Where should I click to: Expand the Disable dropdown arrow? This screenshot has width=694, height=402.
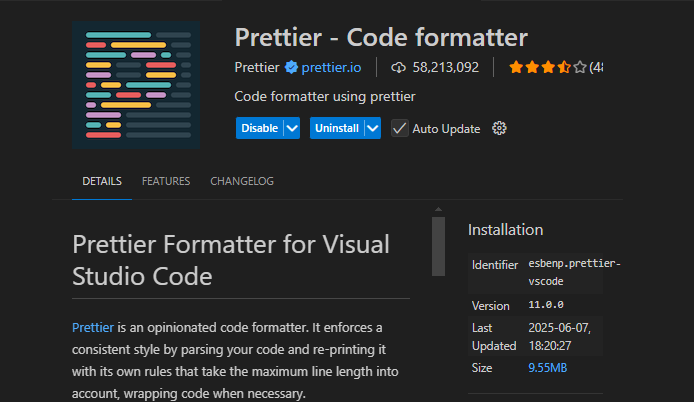(292, 128)
